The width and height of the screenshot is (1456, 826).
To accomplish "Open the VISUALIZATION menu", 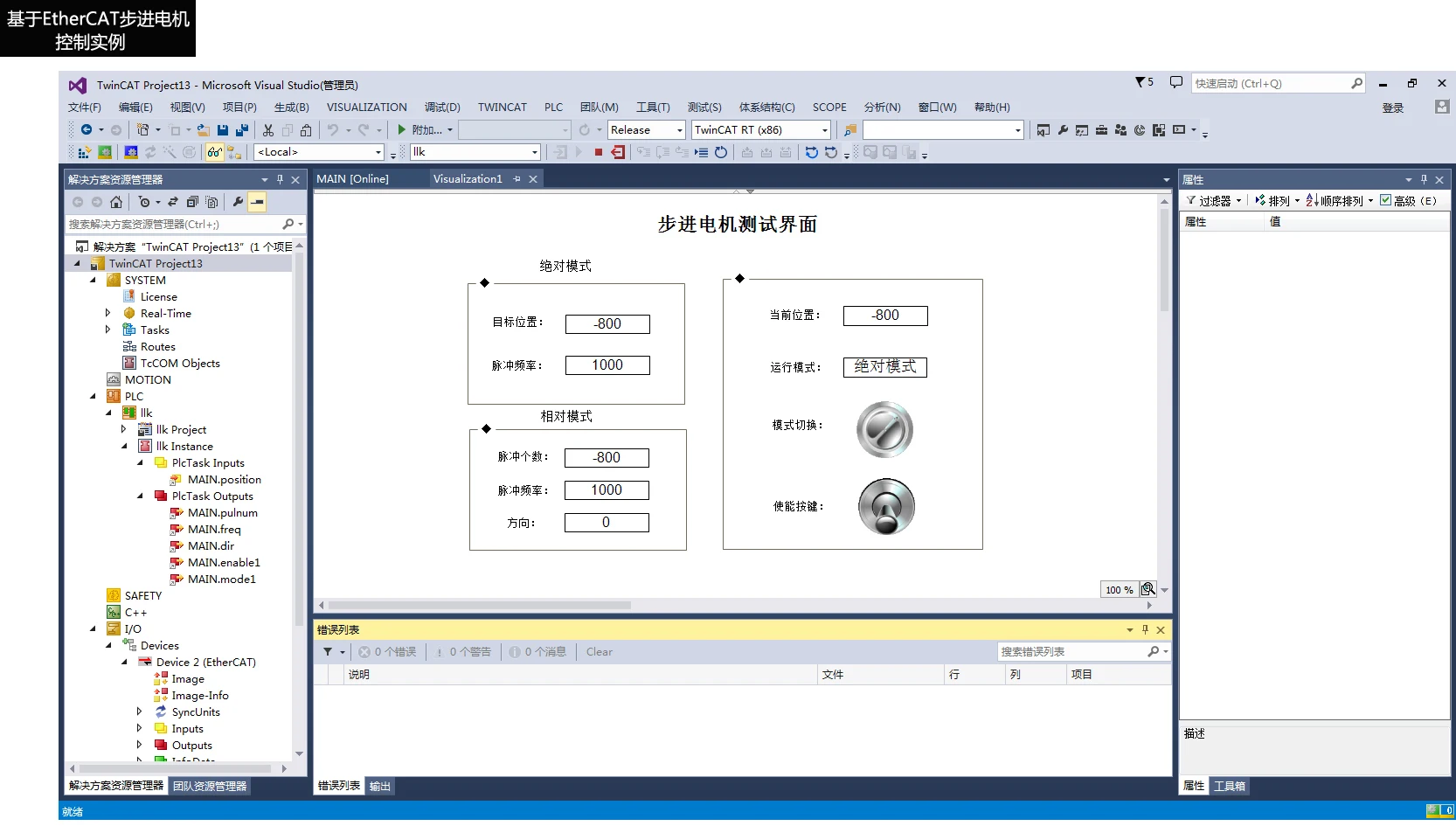I will (x=367, y=108).
